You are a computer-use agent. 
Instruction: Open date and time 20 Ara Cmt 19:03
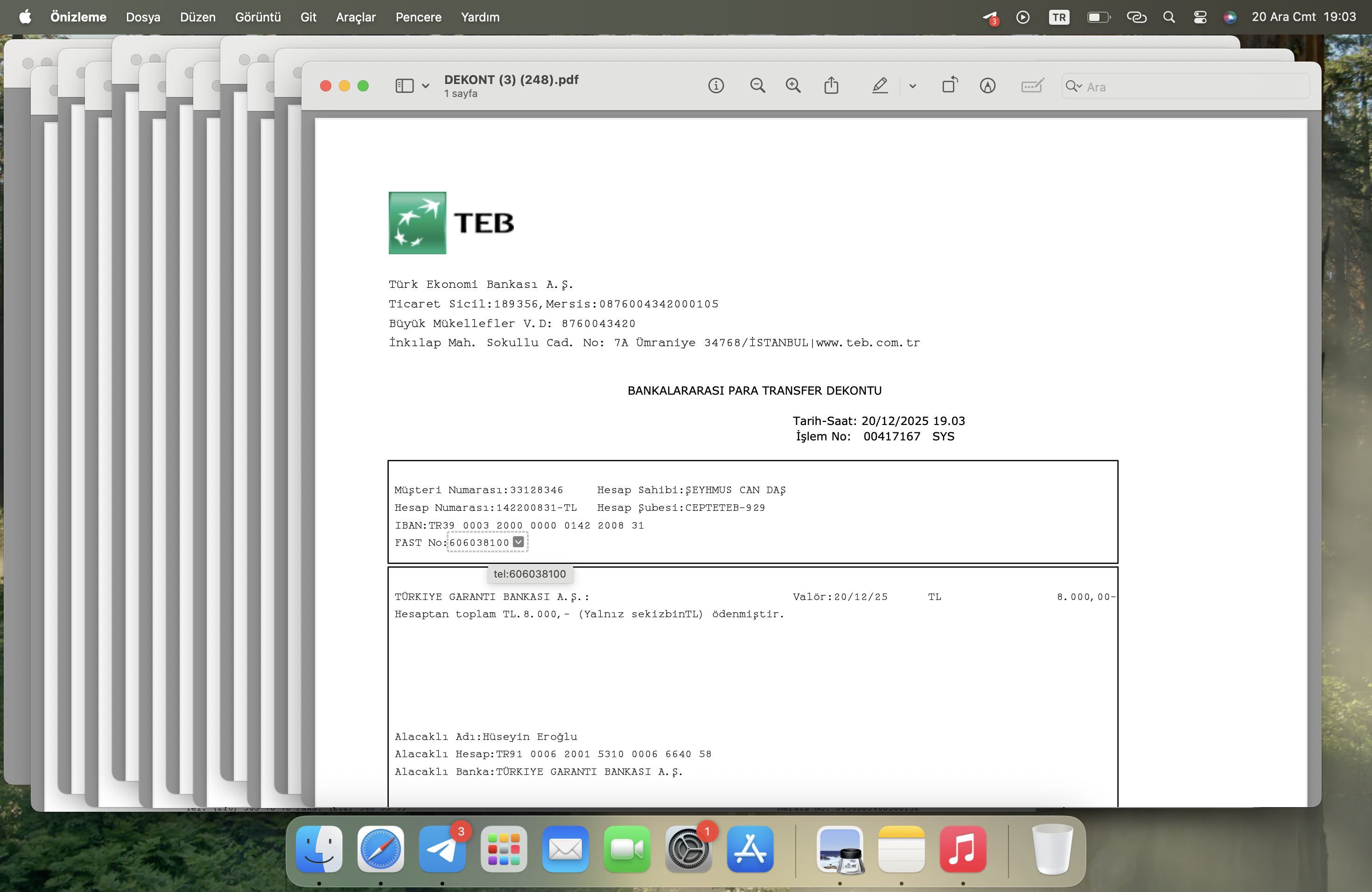[1304, 17]
